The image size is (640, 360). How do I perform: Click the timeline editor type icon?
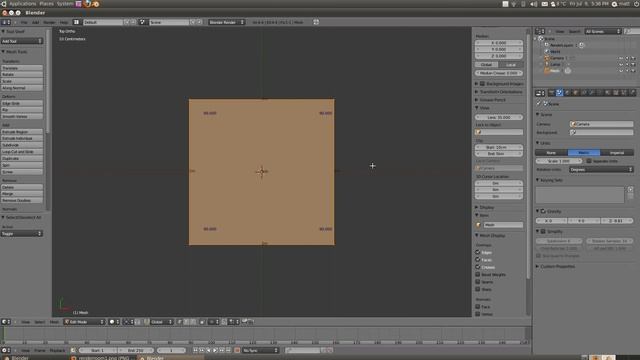click(6, 350)
